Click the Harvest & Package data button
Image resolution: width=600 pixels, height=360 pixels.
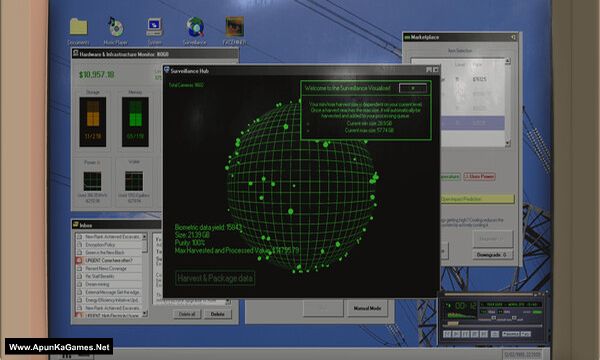tap(215, 278)
